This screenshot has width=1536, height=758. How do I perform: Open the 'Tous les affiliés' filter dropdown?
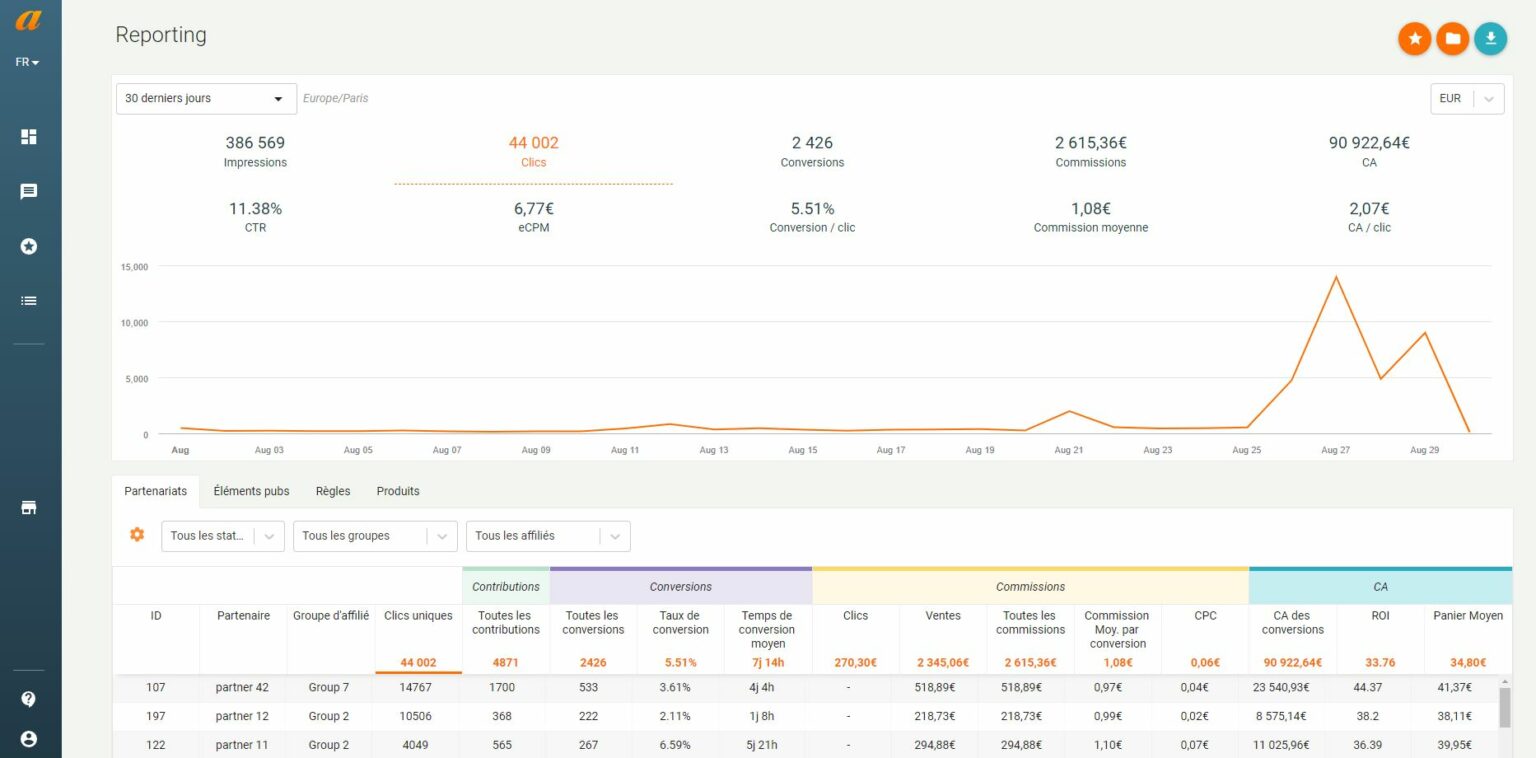click(x=547, y=536)
